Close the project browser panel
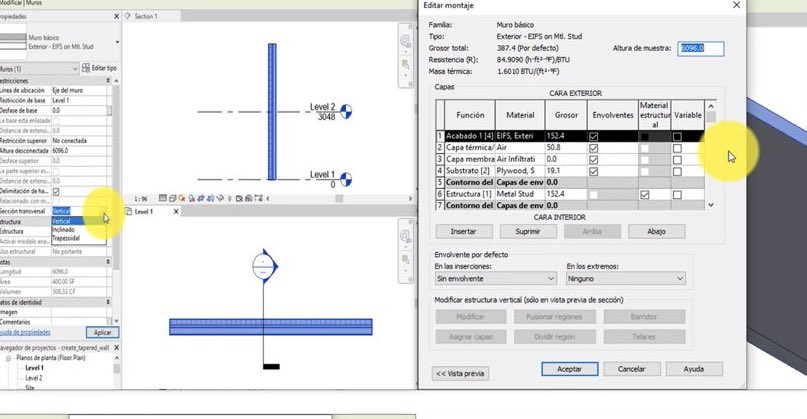This screenshot has width=807, height=419. pos(116,347)
